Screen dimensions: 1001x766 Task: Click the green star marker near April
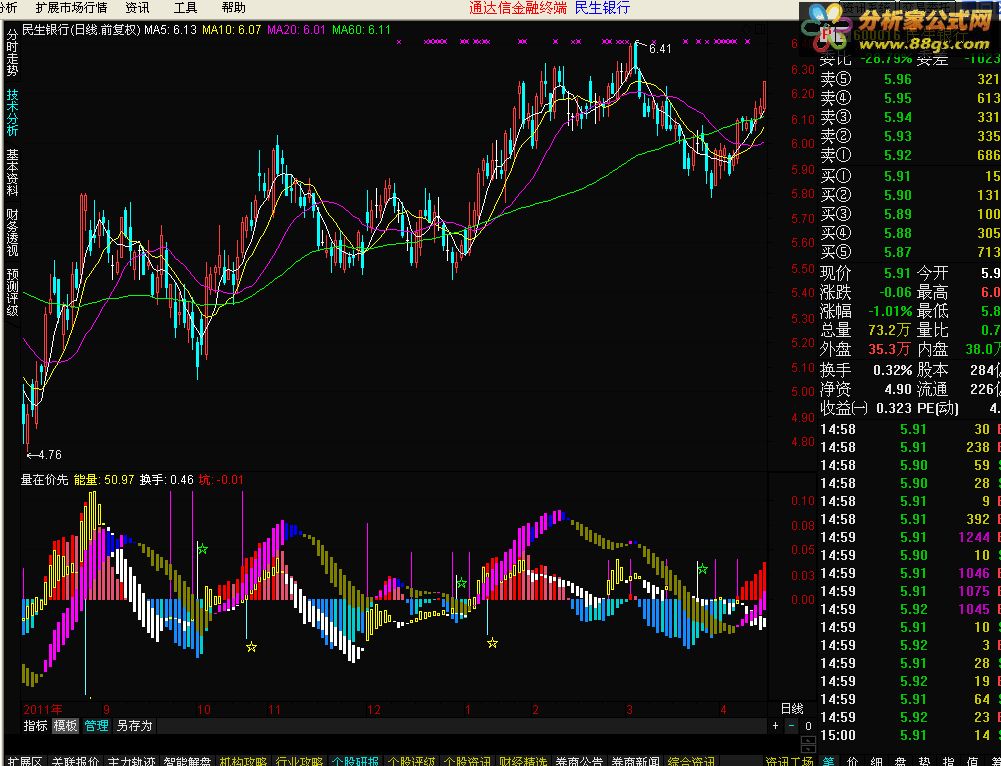pos(702,569)
